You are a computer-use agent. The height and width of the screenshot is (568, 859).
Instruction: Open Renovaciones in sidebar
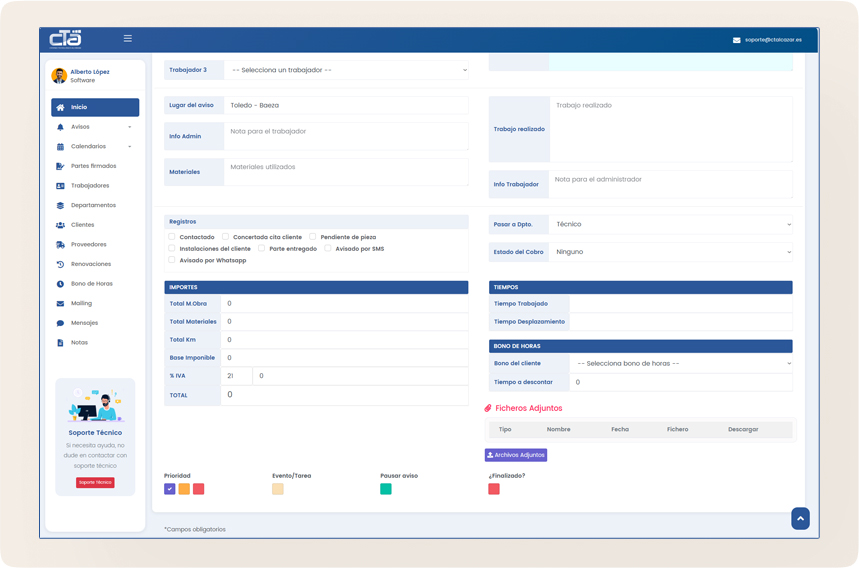point(95,264)
